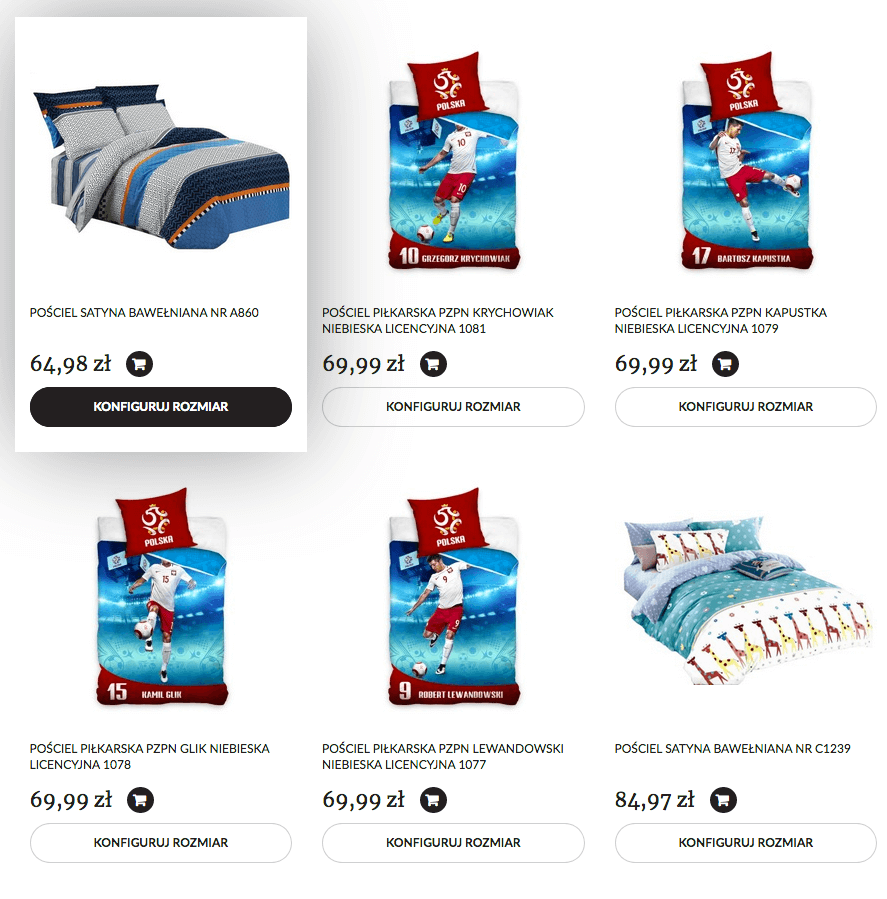This screenshot has height=899, width=887.
Task: Open Pościel Satyna Bawełniana NR C1239 title link
Action: 732,748
